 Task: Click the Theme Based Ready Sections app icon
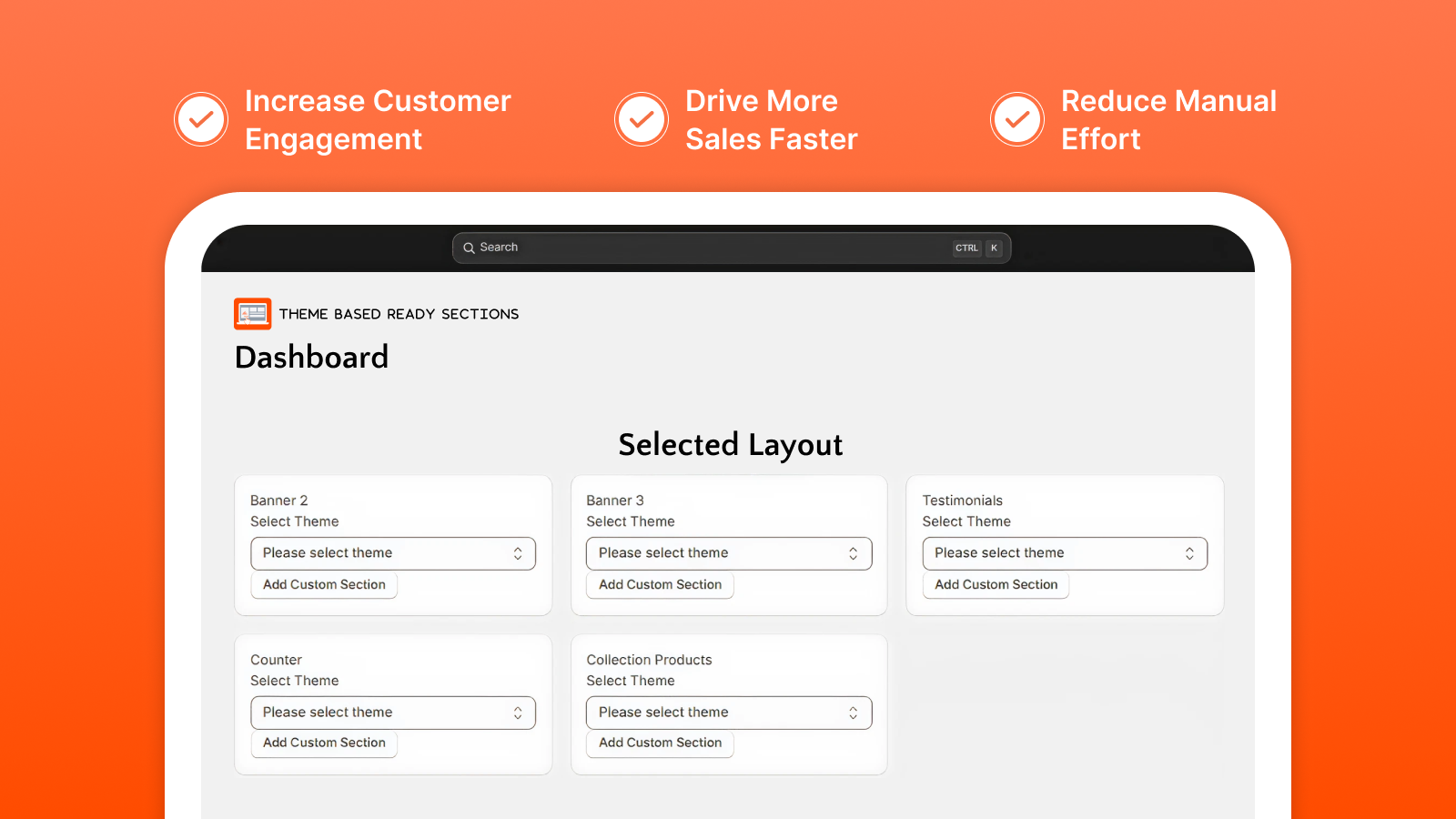click(252, 314)
